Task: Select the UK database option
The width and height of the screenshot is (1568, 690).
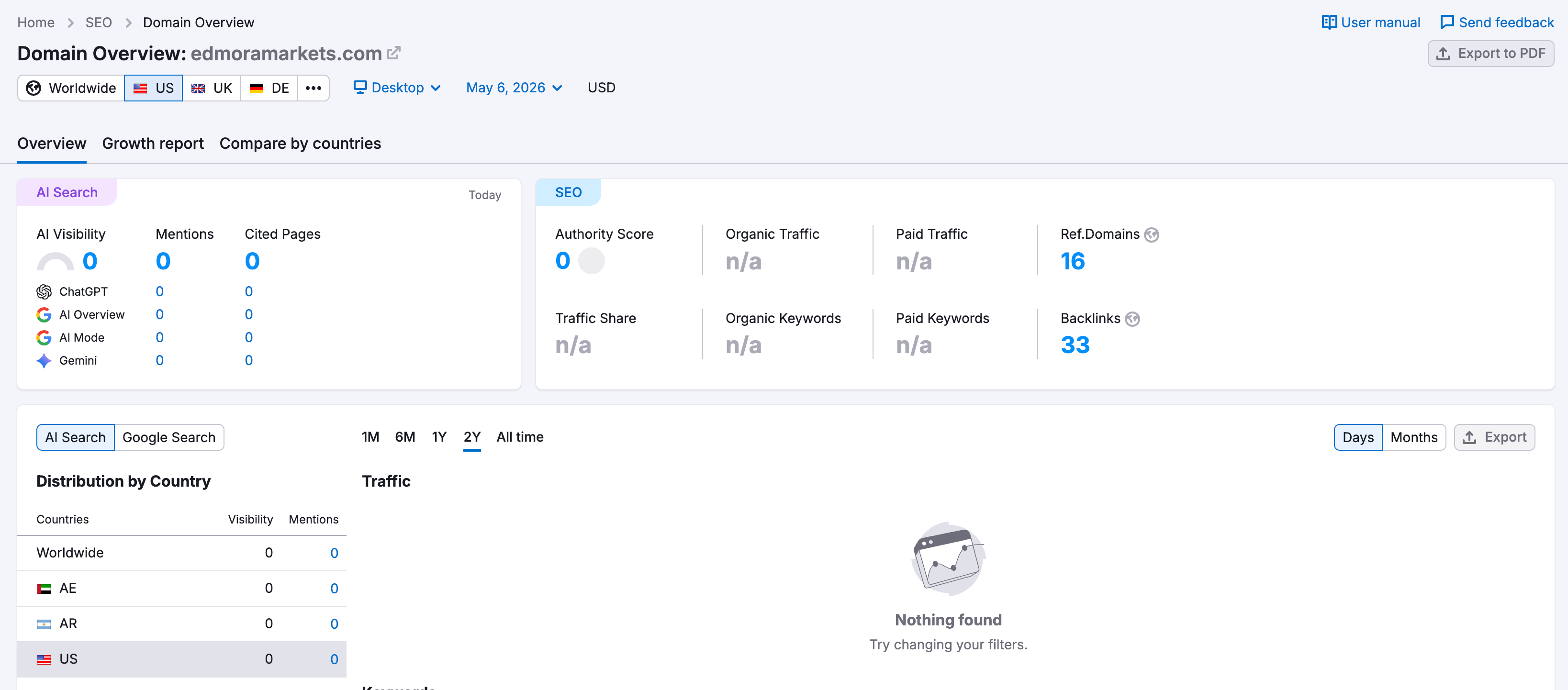Action: point(212,88)
